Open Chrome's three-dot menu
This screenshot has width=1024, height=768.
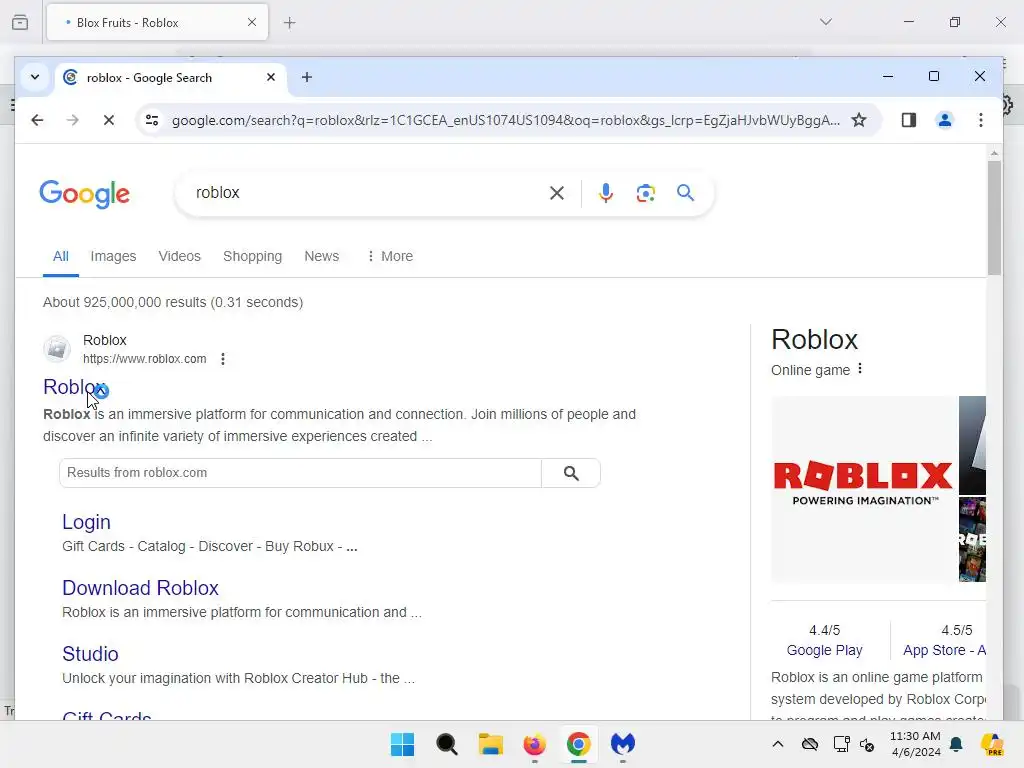pyautogui.click(x=980, y=120)
